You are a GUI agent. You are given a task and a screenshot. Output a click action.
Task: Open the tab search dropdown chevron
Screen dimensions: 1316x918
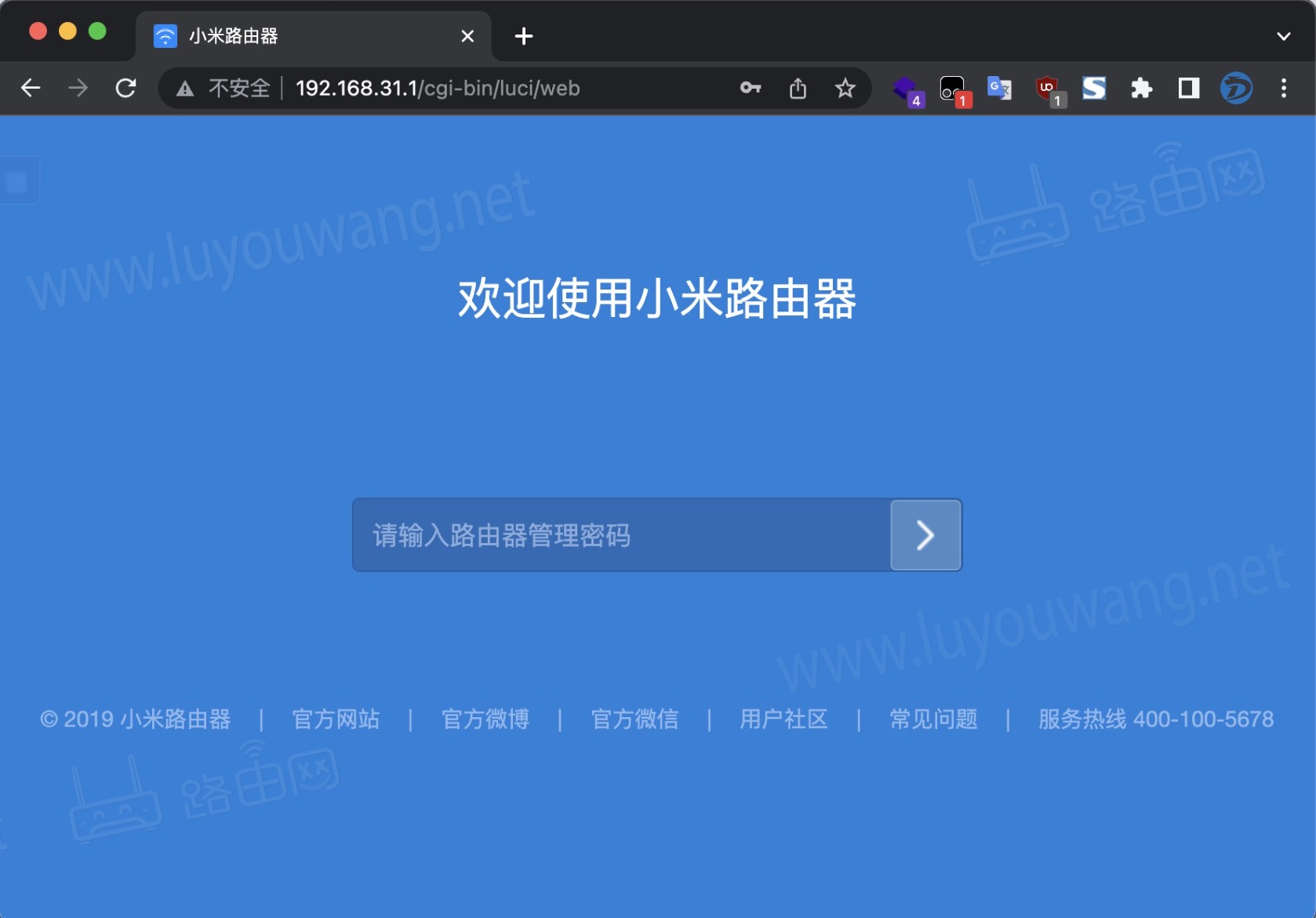[1283, 35]
